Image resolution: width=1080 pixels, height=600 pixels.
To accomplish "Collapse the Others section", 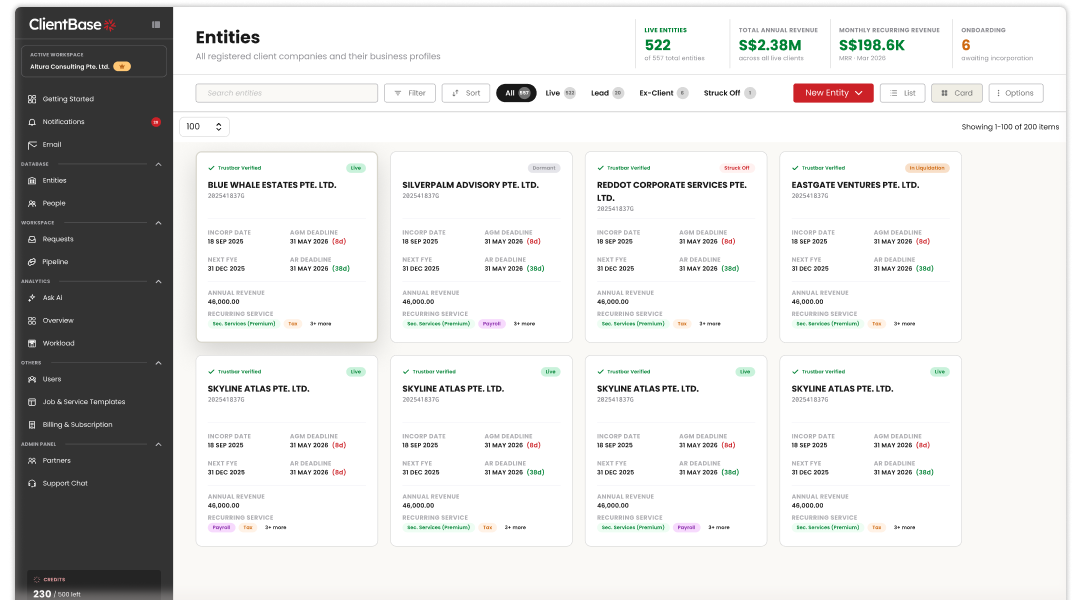I will (x=158, y=362).
